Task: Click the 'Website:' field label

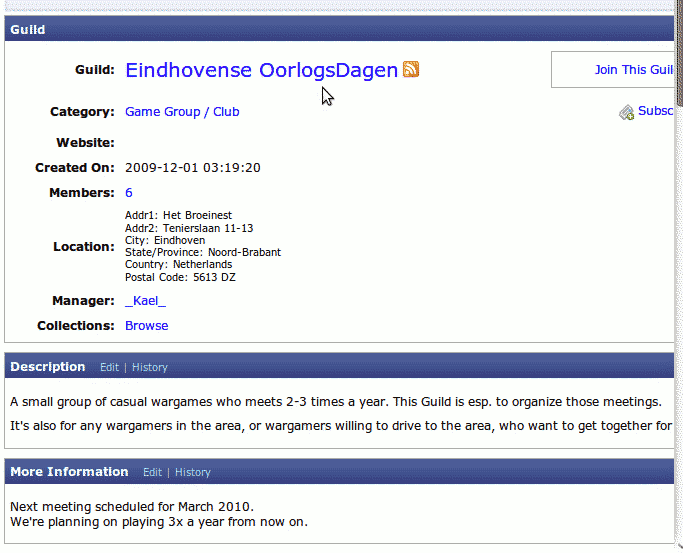Action: [85, 142]
